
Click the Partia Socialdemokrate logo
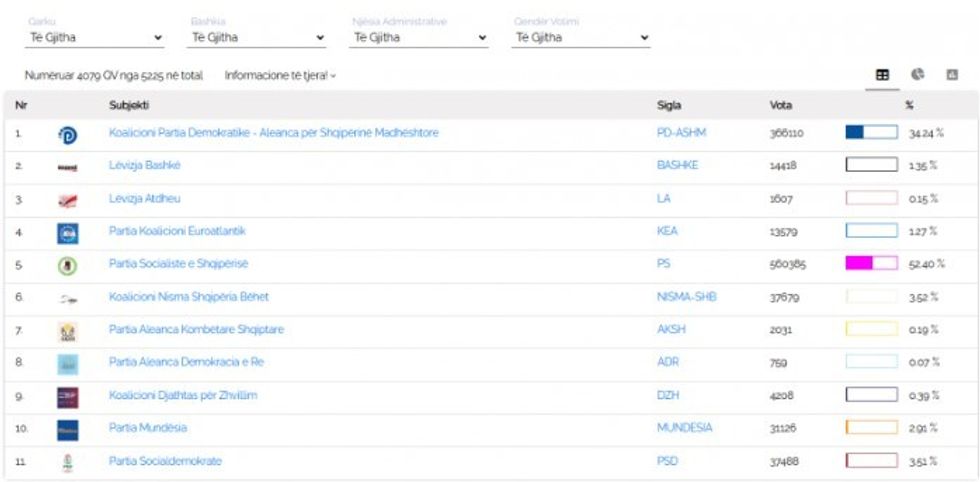click(x=68, y=462)
